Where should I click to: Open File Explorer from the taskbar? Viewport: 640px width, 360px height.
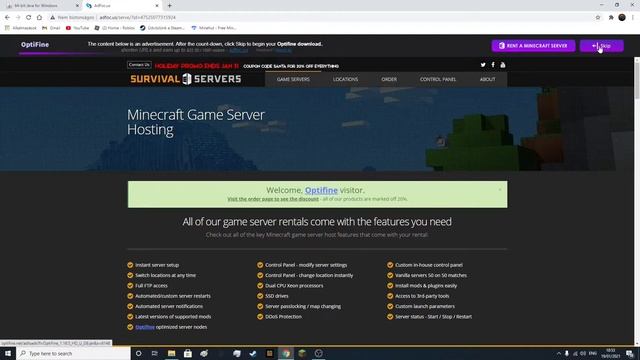tap(171, 353)
